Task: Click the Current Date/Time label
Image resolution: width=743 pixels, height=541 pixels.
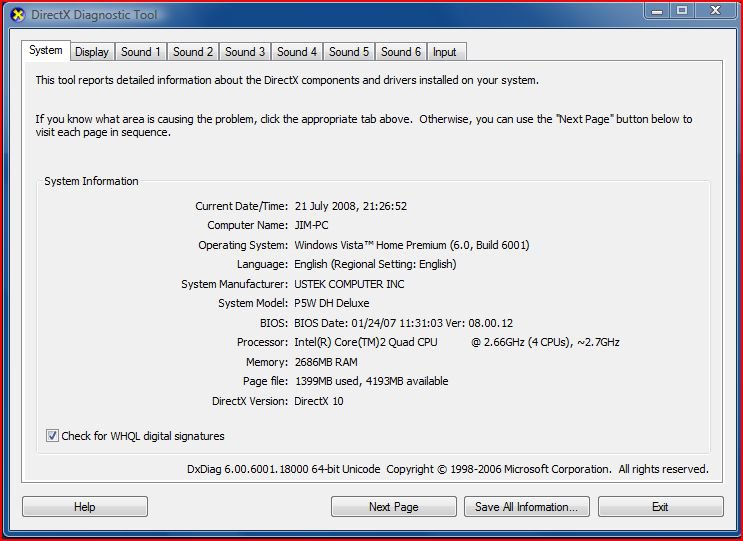Action: [x=242, y=206]
